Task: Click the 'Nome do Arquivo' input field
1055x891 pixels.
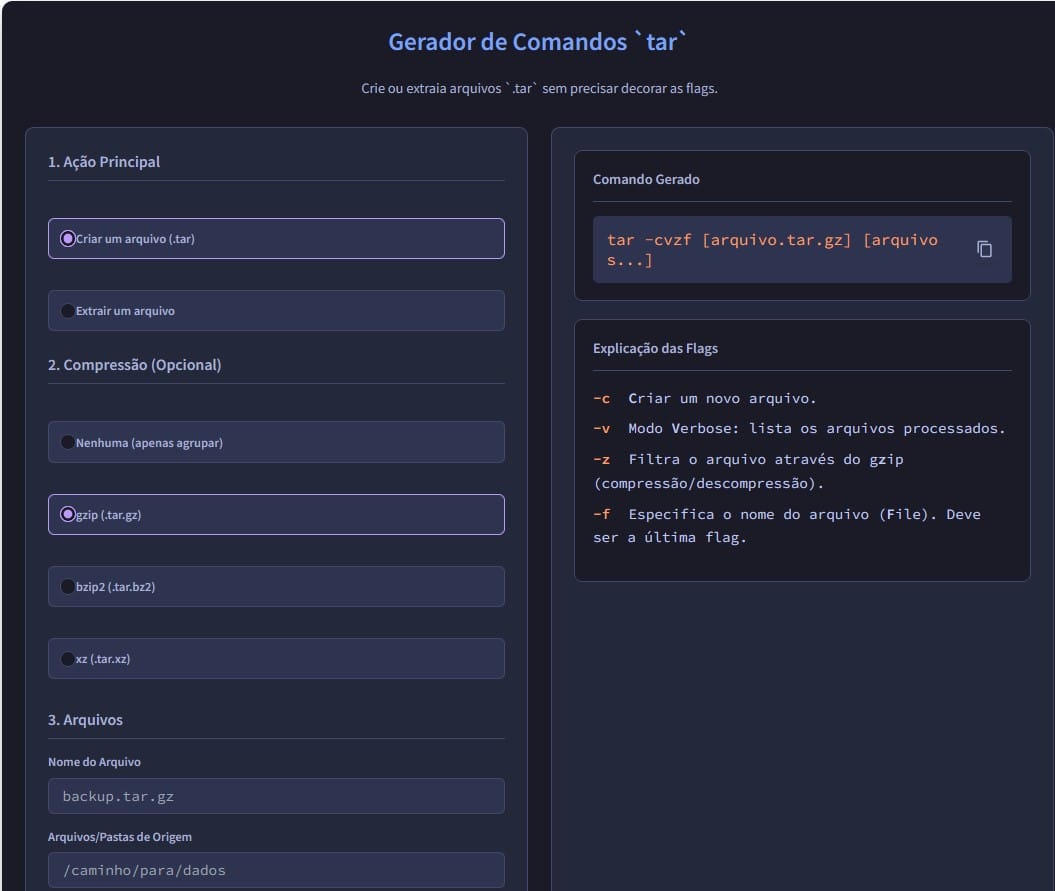Action: (x=276, y=796)
